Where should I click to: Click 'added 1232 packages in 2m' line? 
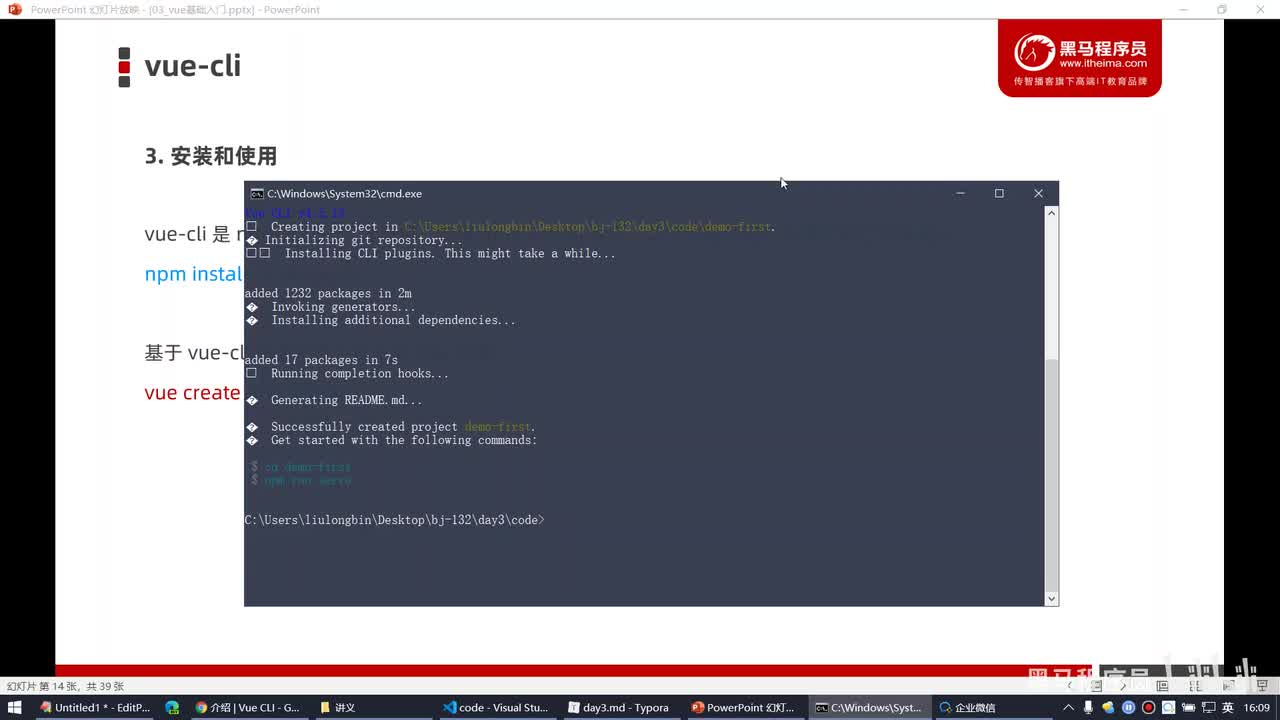click(x=328, y=293)
